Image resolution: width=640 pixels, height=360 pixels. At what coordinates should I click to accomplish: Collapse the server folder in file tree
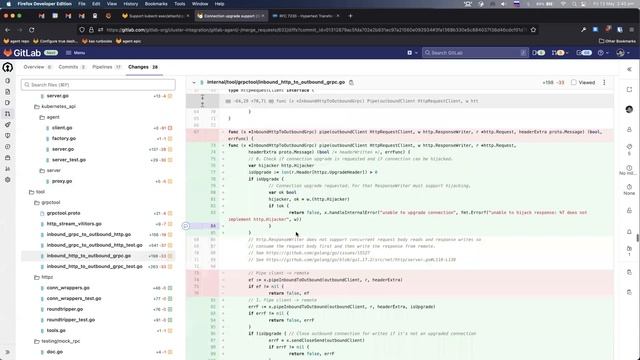(x=50, y=170)
